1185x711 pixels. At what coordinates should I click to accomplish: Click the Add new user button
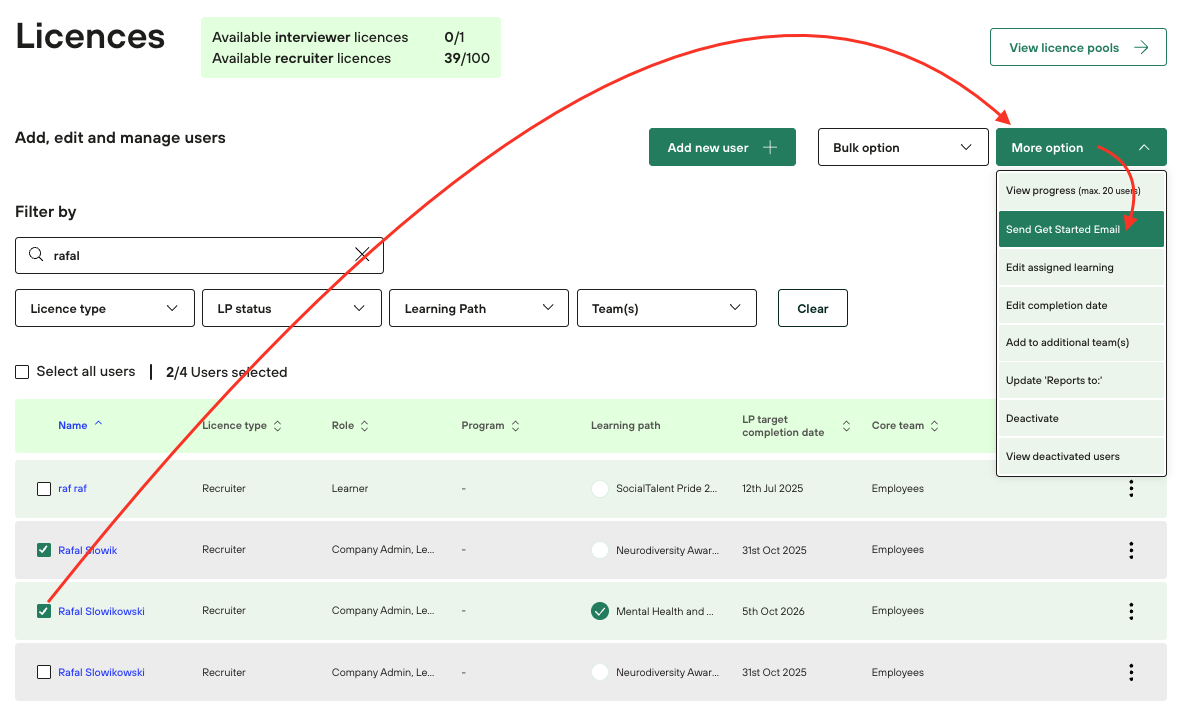tap(722, 147)
